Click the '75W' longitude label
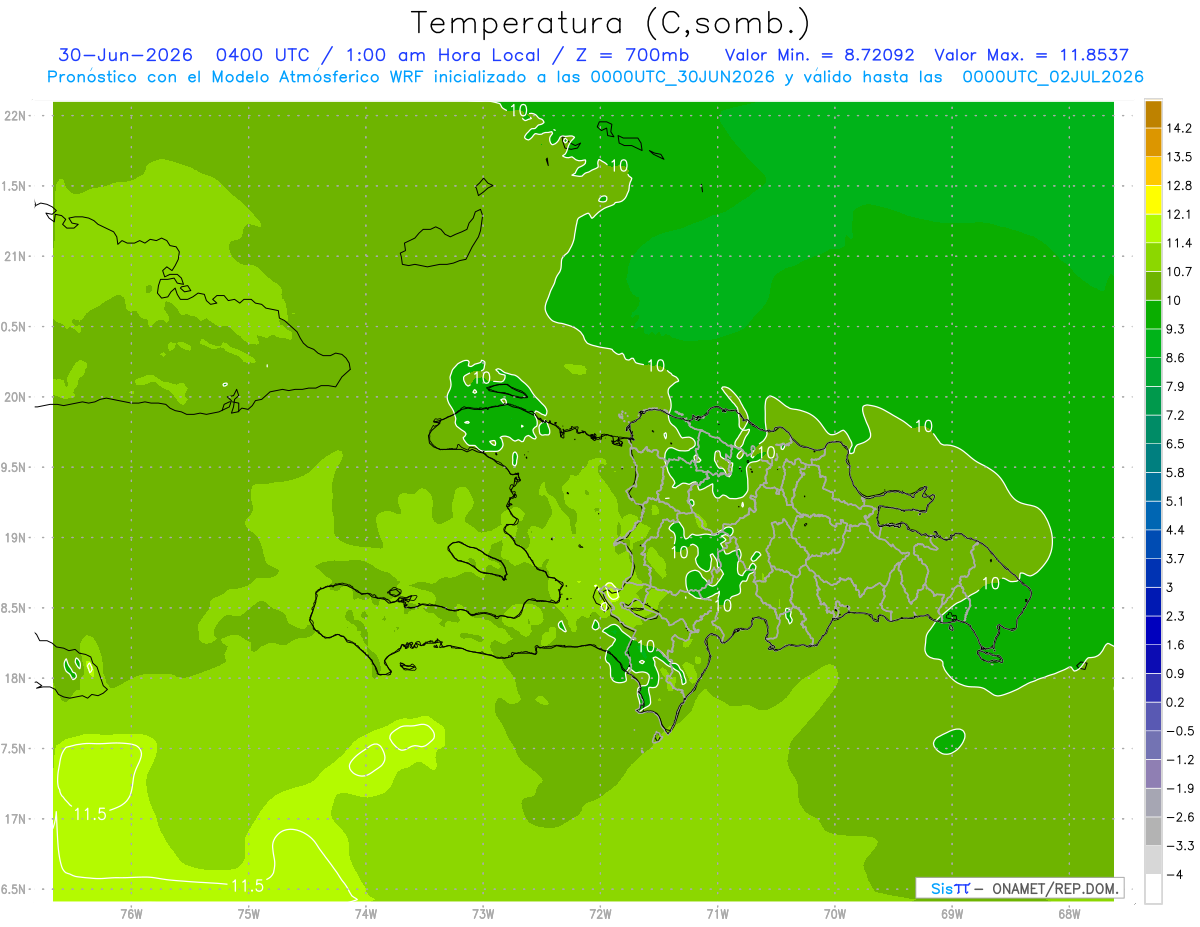 click(249, 913)
